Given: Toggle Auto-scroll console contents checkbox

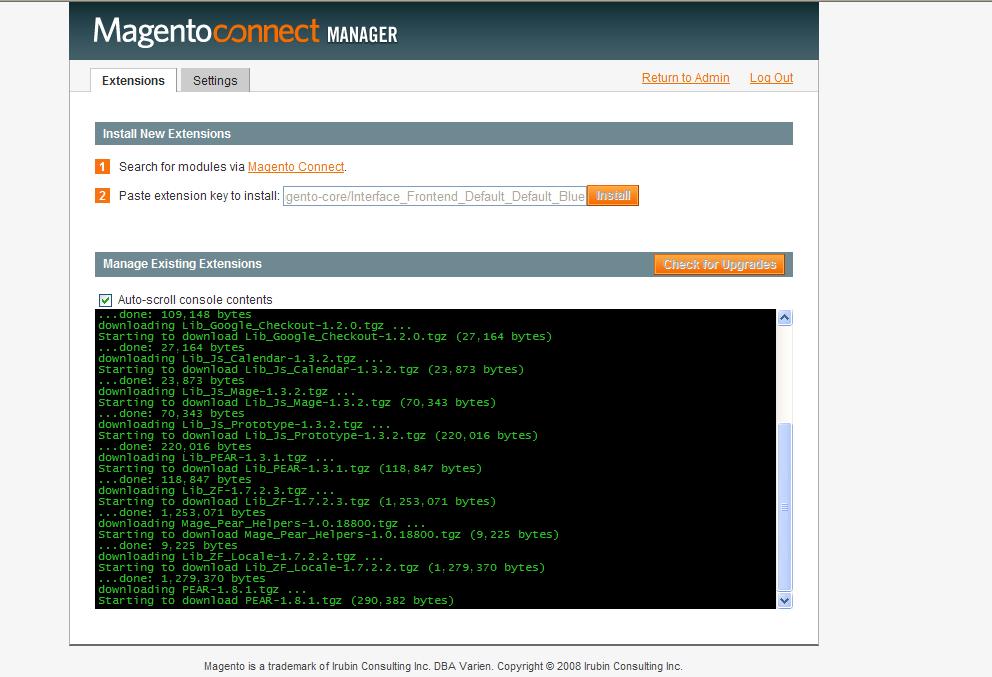Looking at the screenshot, I should pyautogui.click(x=105, y=300).
